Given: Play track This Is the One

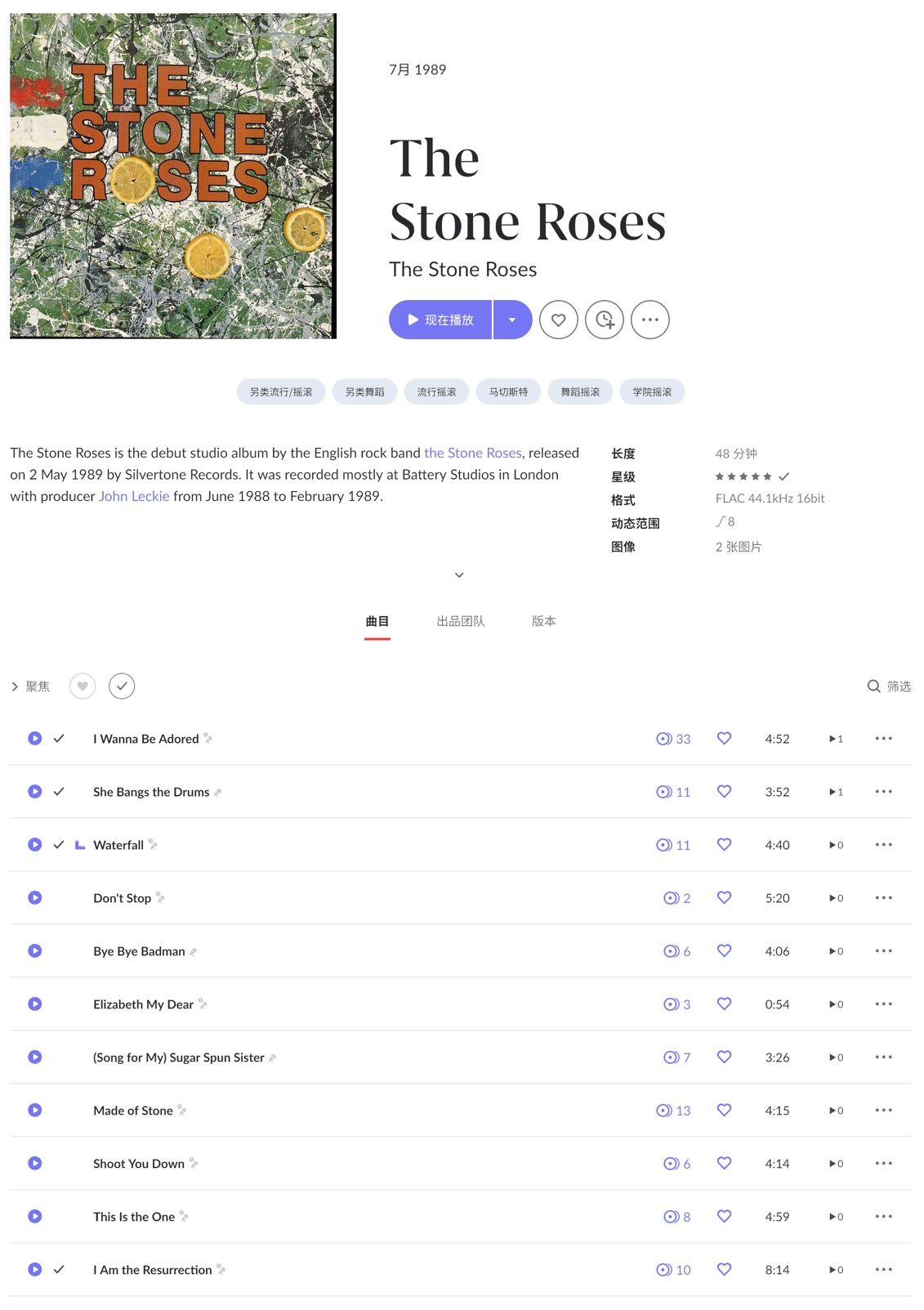Looking at the screenshot, I should pyautogui.click(x=34, y=1216).
